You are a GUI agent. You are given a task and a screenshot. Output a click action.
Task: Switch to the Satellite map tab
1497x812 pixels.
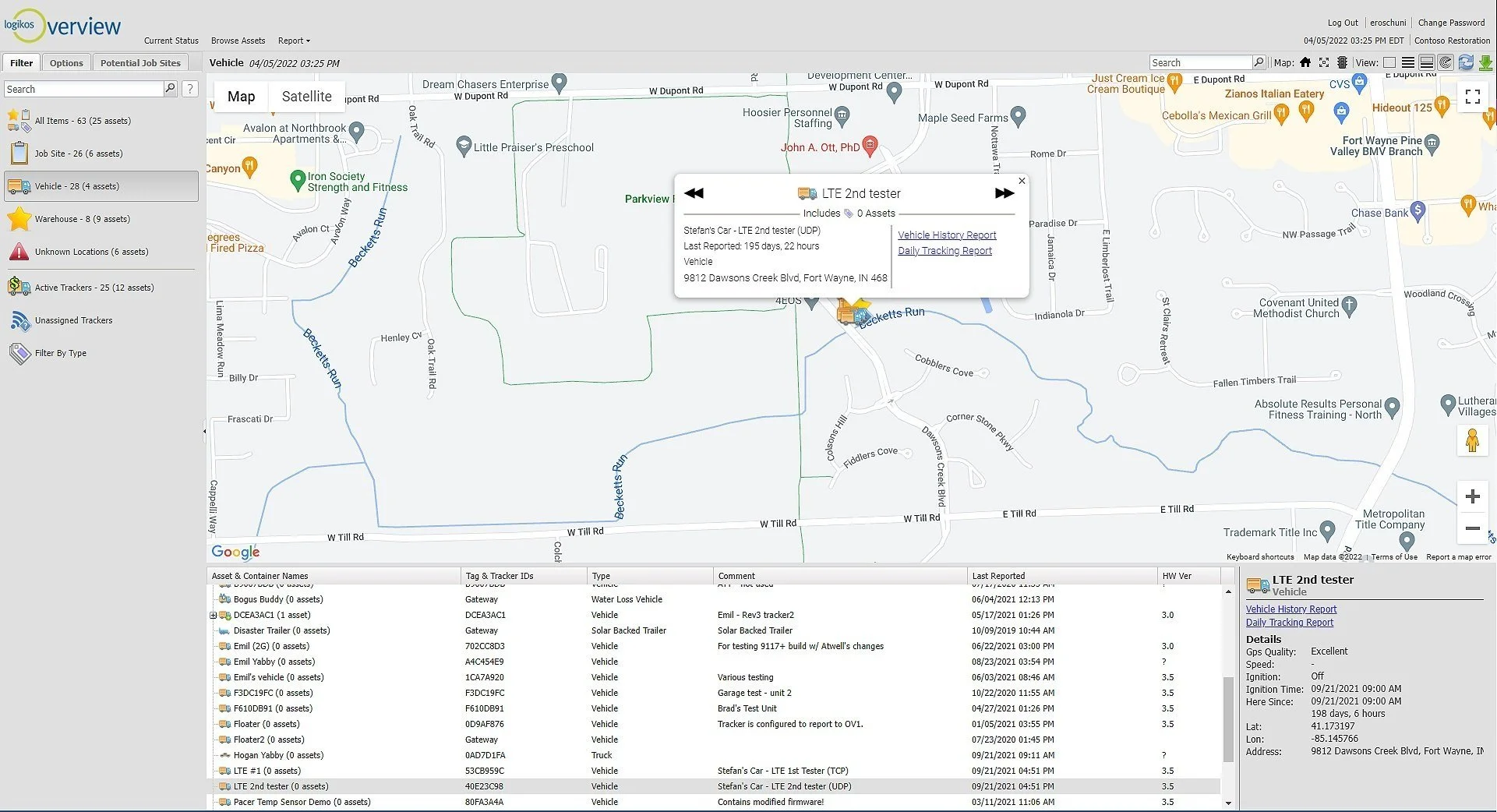pos(306,96)
